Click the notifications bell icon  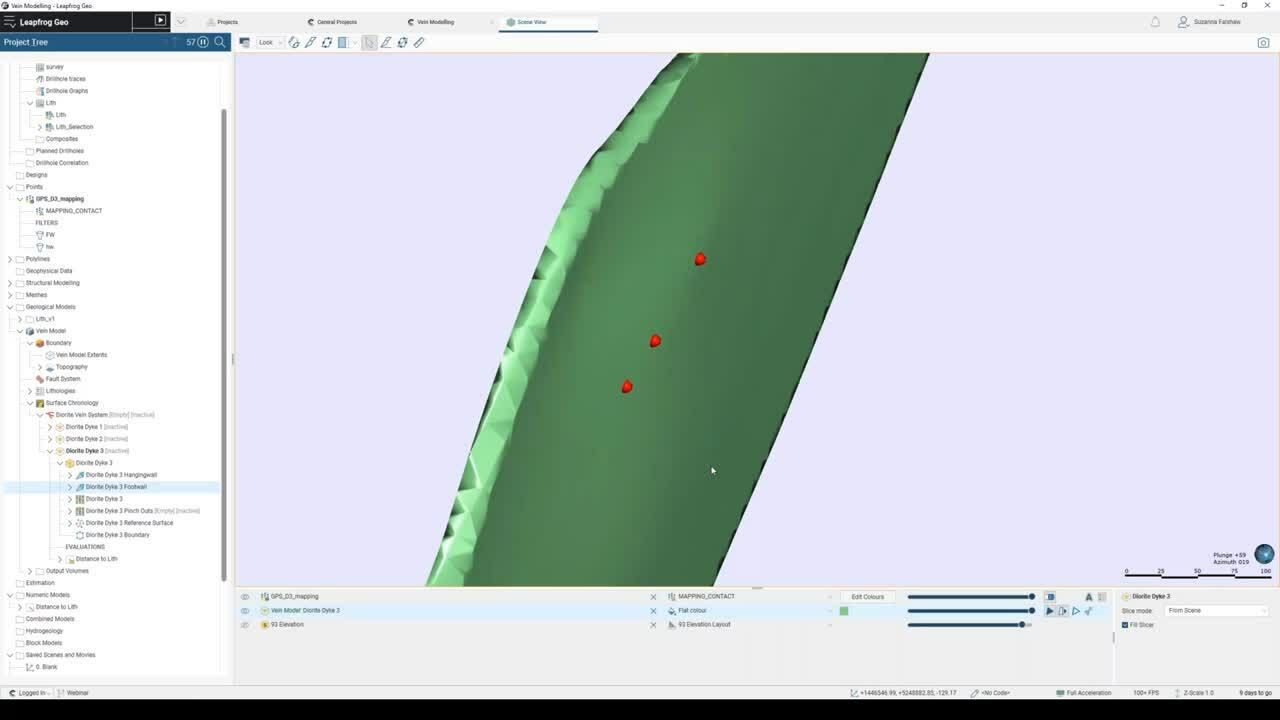pyautogui.click(x=1155, y=21)
